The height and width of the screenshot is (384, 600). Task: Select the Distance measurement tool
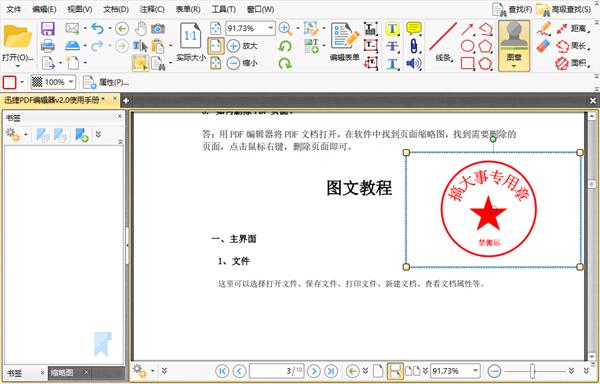[x=573, y=28]
